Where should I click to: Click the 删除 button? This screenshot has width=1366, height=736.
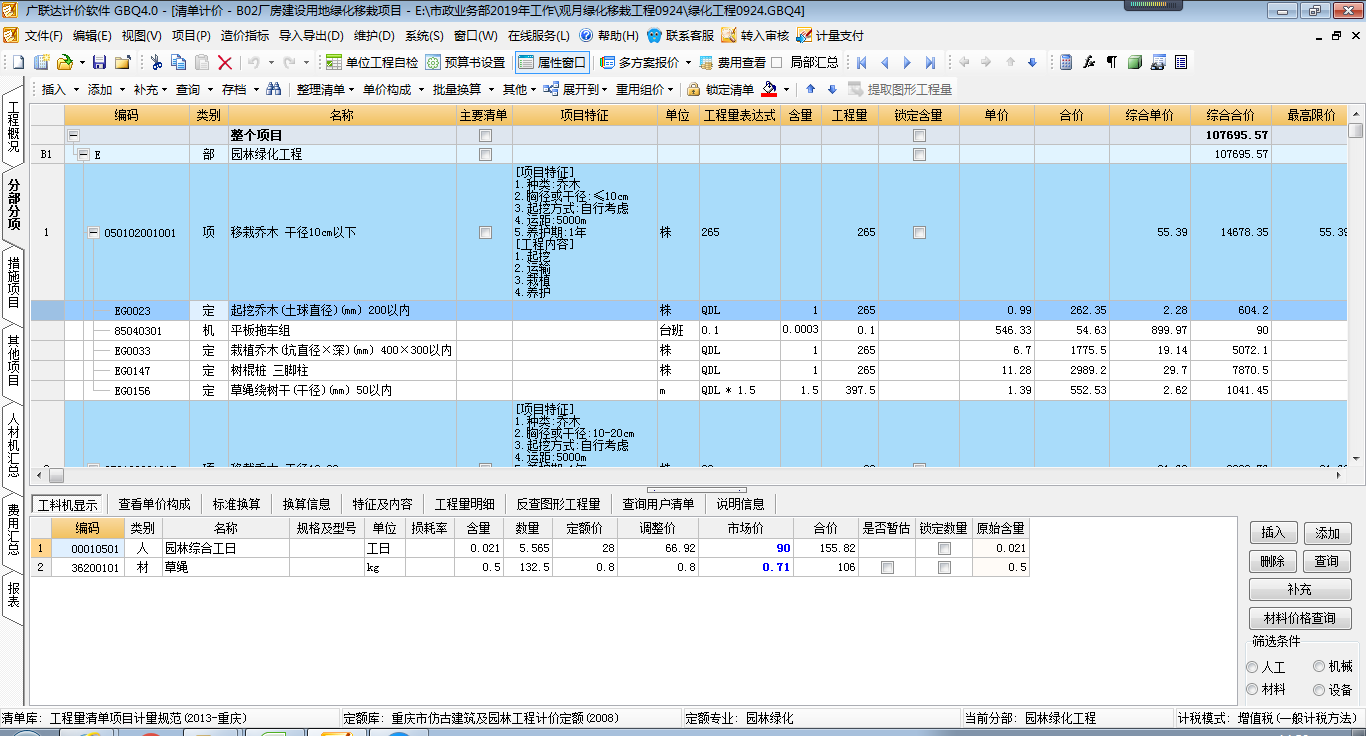click(1273, 561)
